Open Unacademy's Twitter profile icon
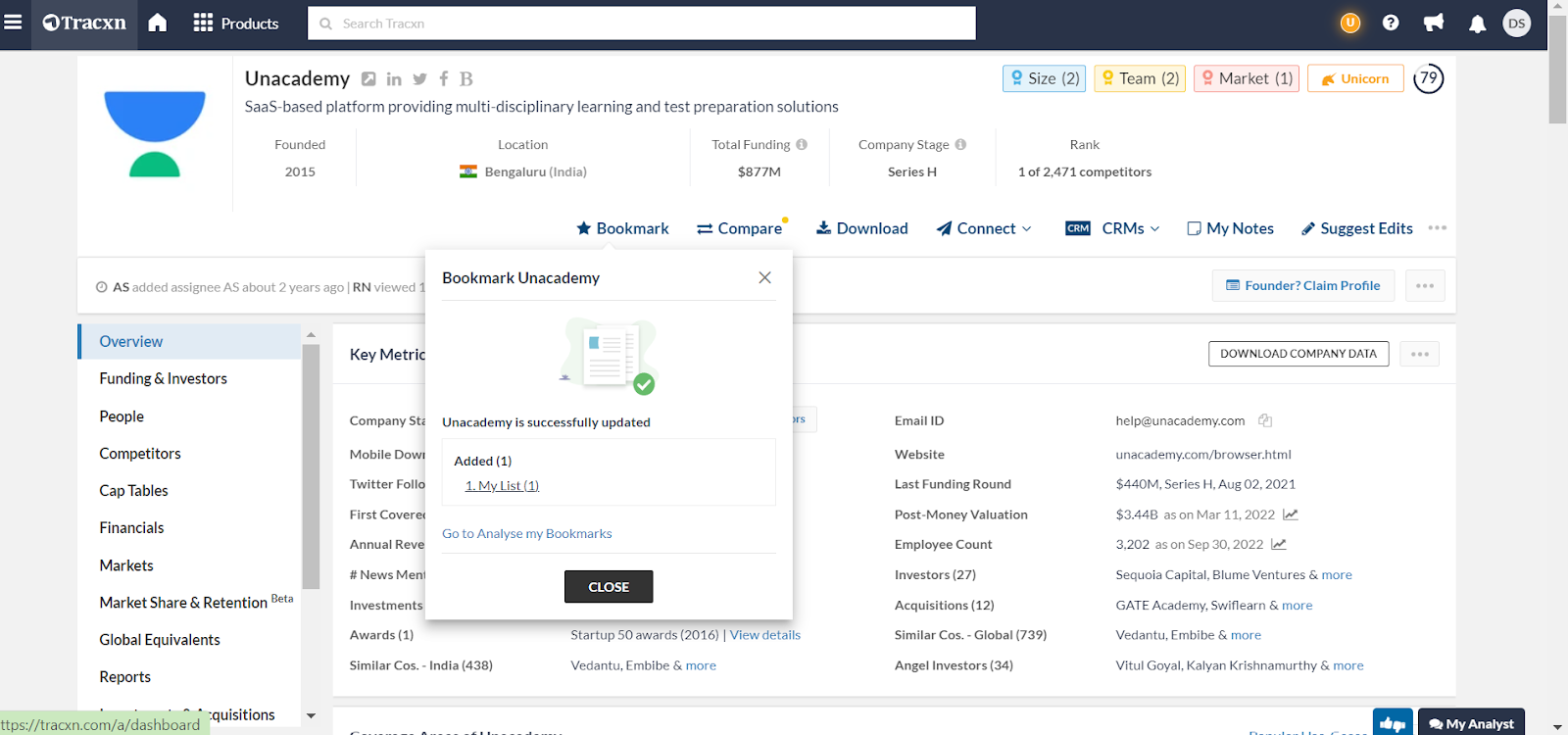The image size is (1568, 735). 419,79
